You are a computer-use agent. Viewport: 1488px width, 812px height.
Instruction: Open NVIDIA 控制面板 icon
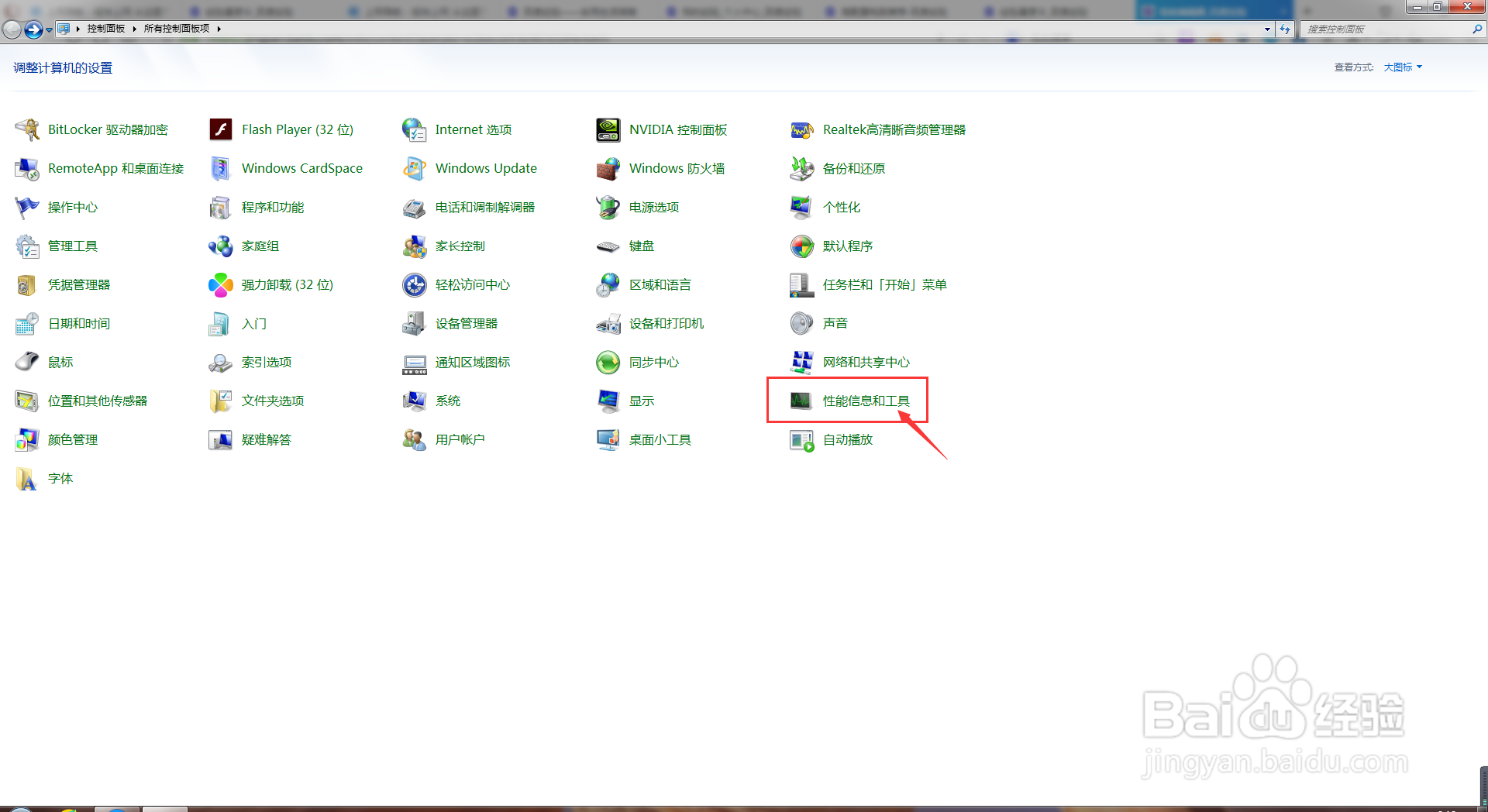[x=608, y=129]
